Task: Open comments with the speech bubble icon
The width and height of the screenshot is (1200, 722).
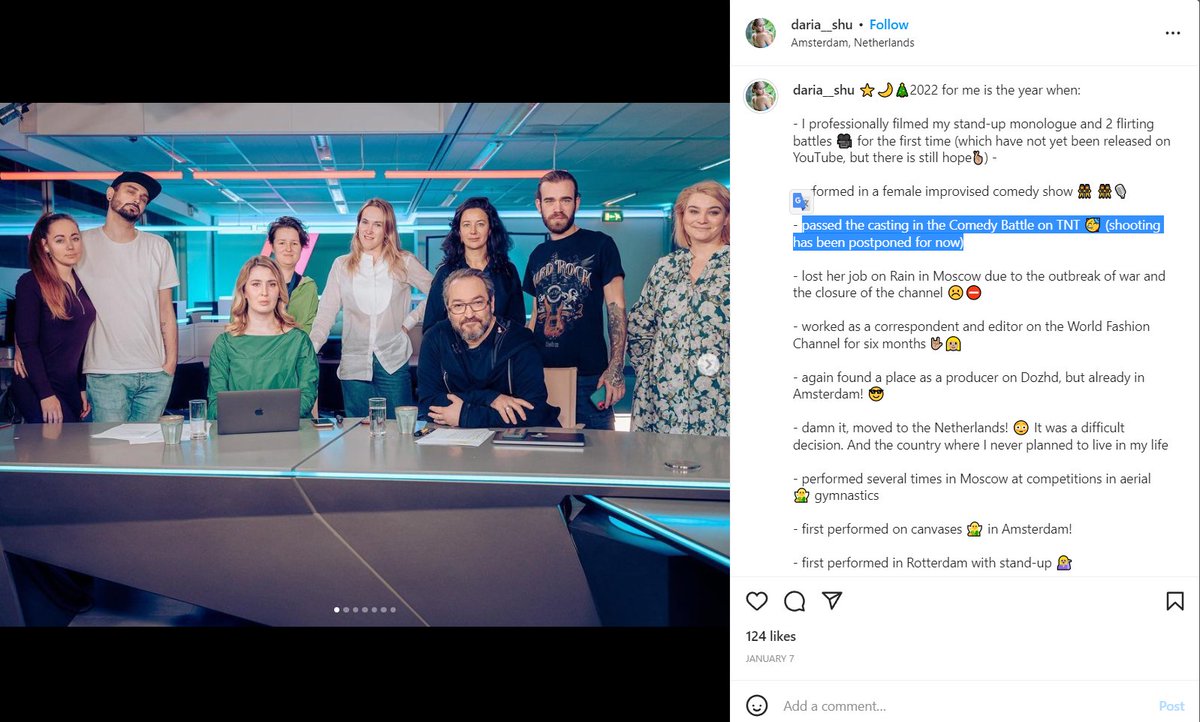Action: 795,601
